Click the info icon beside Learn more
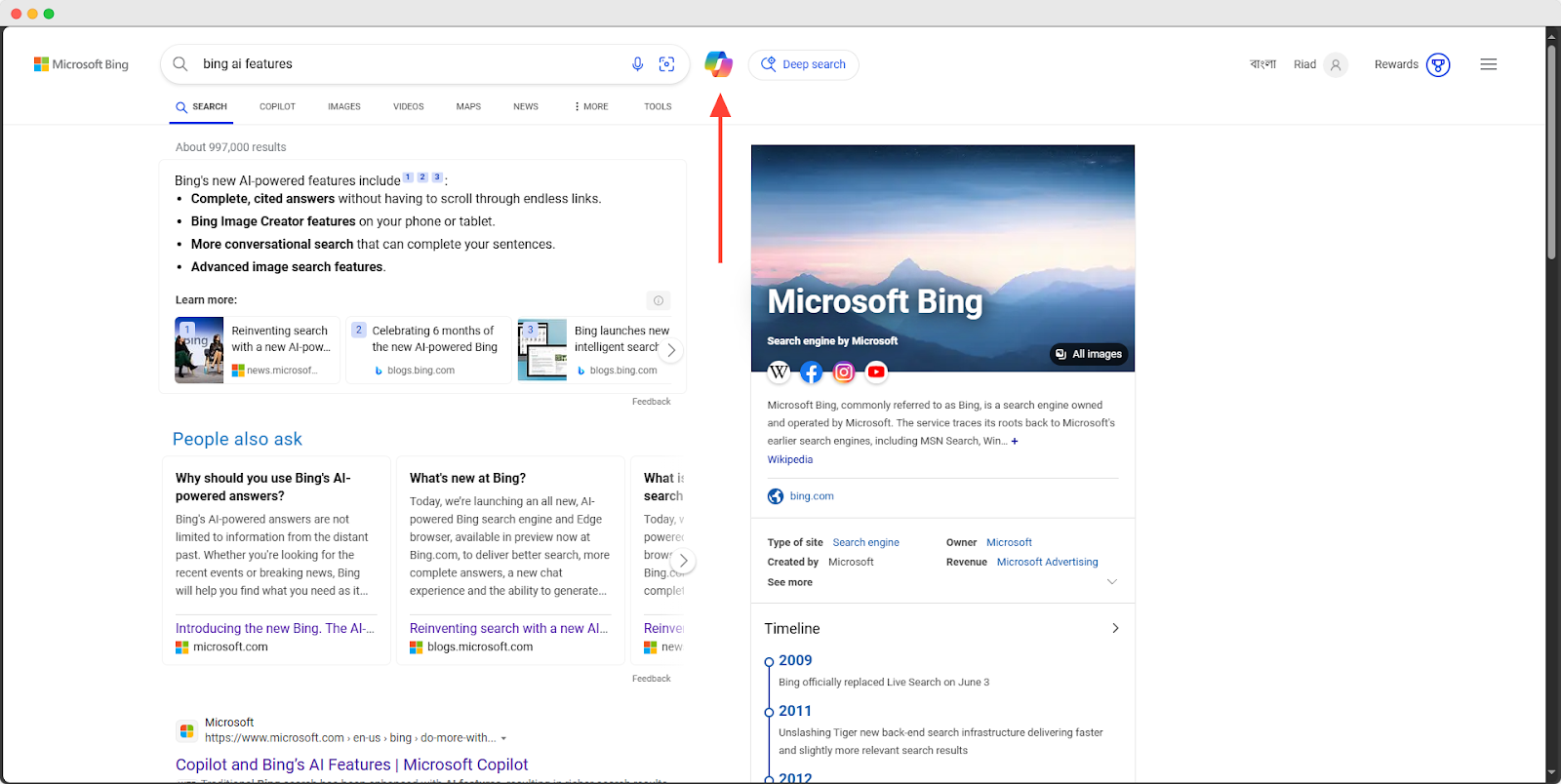The width and height of the screenshot is (1561, 784). tap(659, 300)
